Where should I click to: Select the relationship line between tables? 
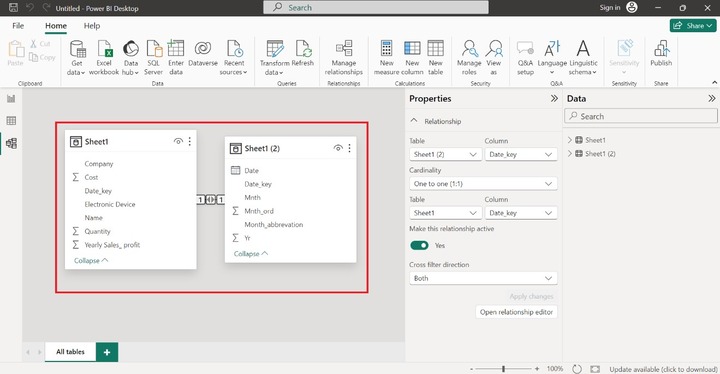[x=210, y=200]
